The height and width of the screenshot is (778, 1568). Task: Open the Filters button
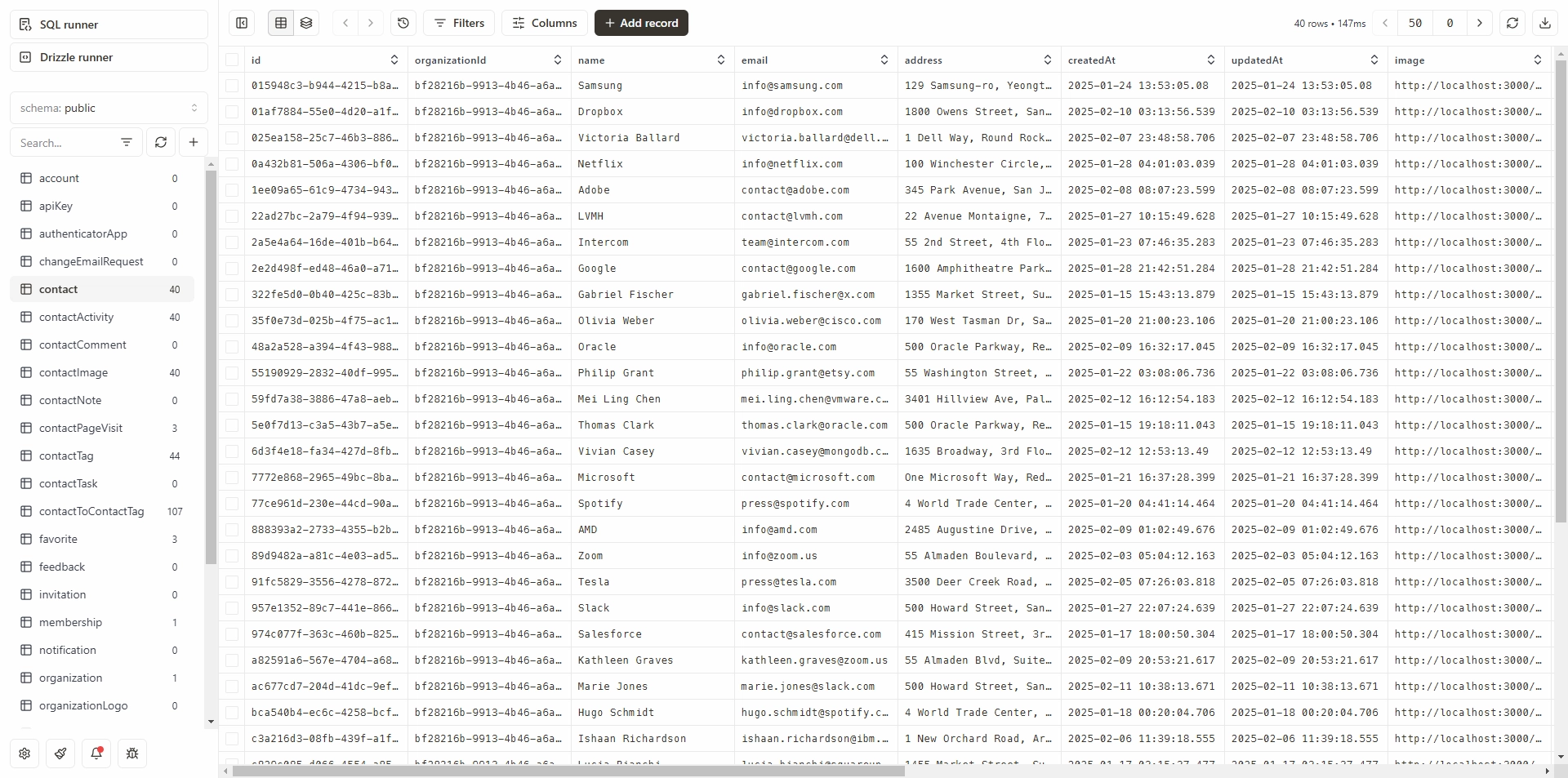pos(459,23)
